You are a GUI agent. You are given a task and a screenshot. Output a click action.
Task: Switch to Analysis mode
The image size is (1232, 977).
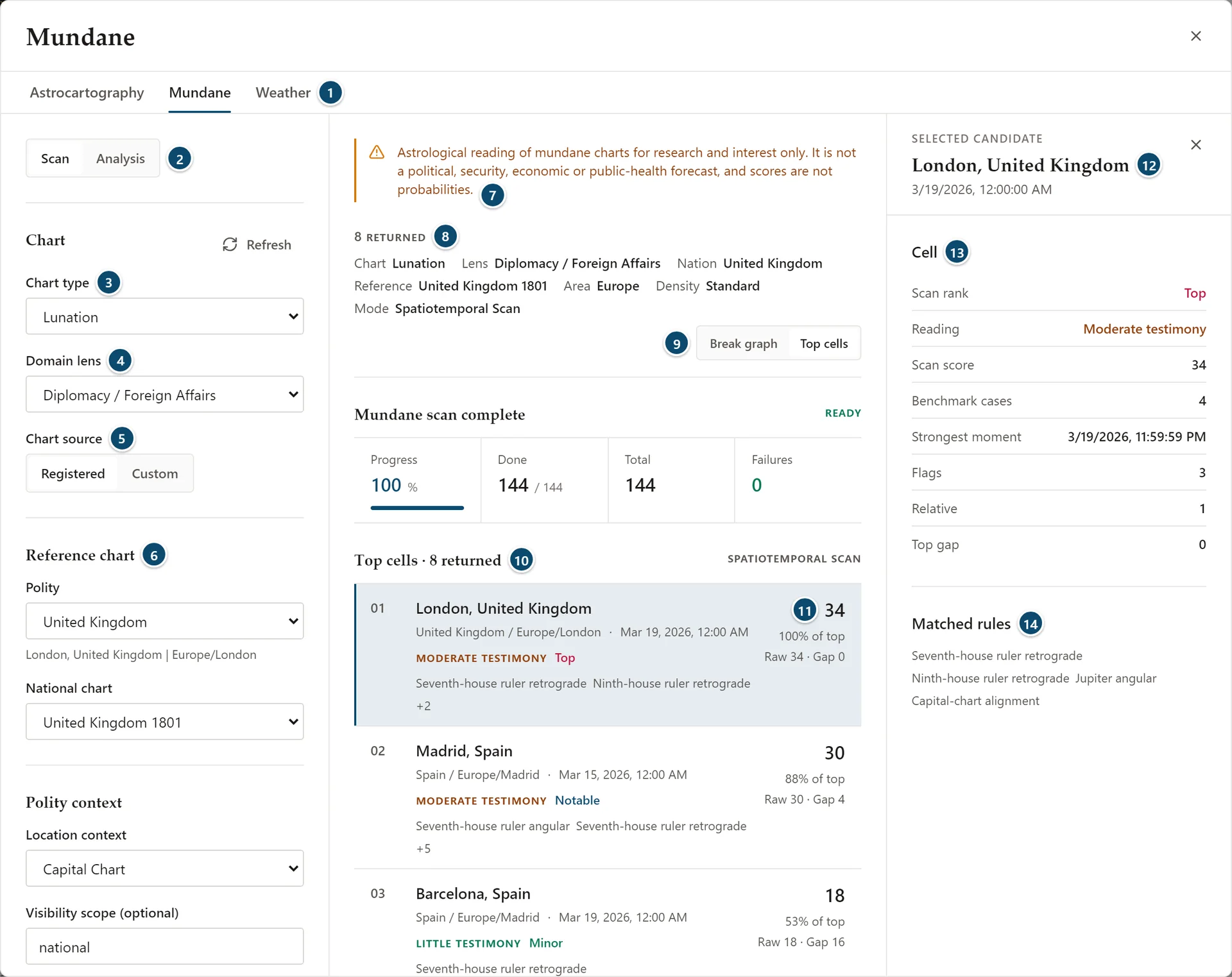point(121,158)
